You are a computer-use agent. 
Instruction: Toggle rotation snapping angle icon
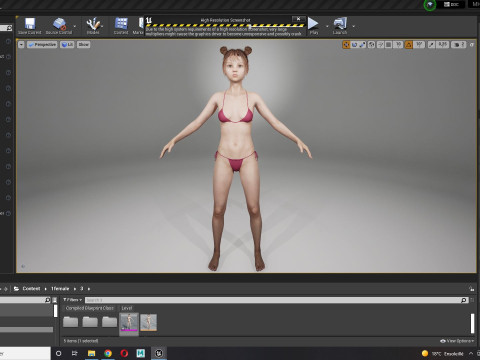pos(409,45)
